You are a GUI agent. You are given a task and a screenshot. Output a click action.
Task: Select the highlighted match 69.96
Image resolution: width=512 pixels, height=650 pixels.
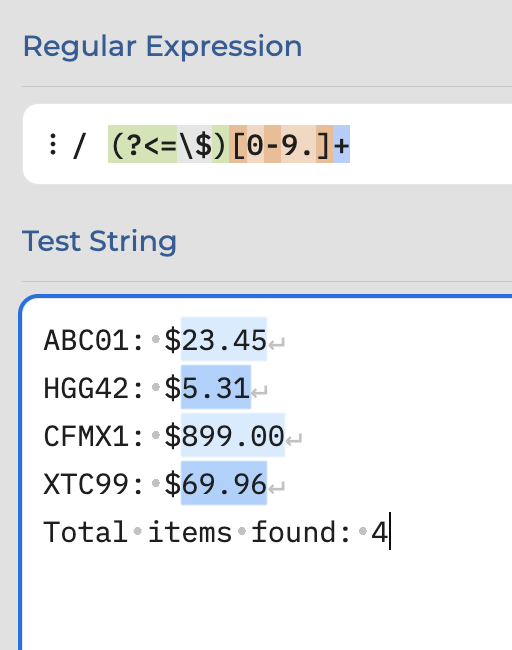224,483
